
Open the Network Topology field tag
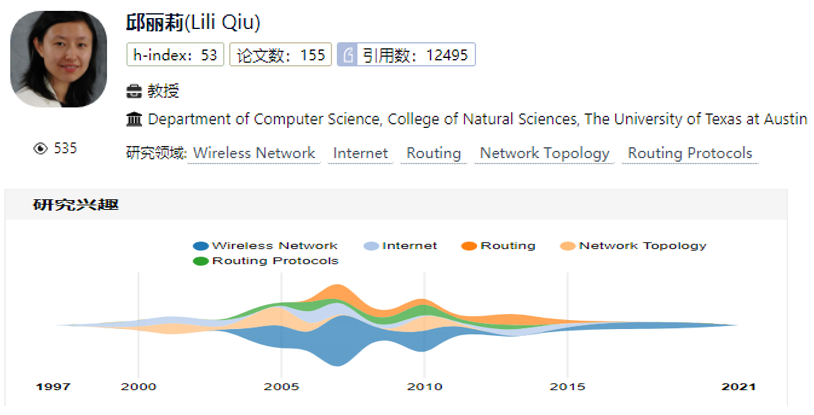click(544, 154)
